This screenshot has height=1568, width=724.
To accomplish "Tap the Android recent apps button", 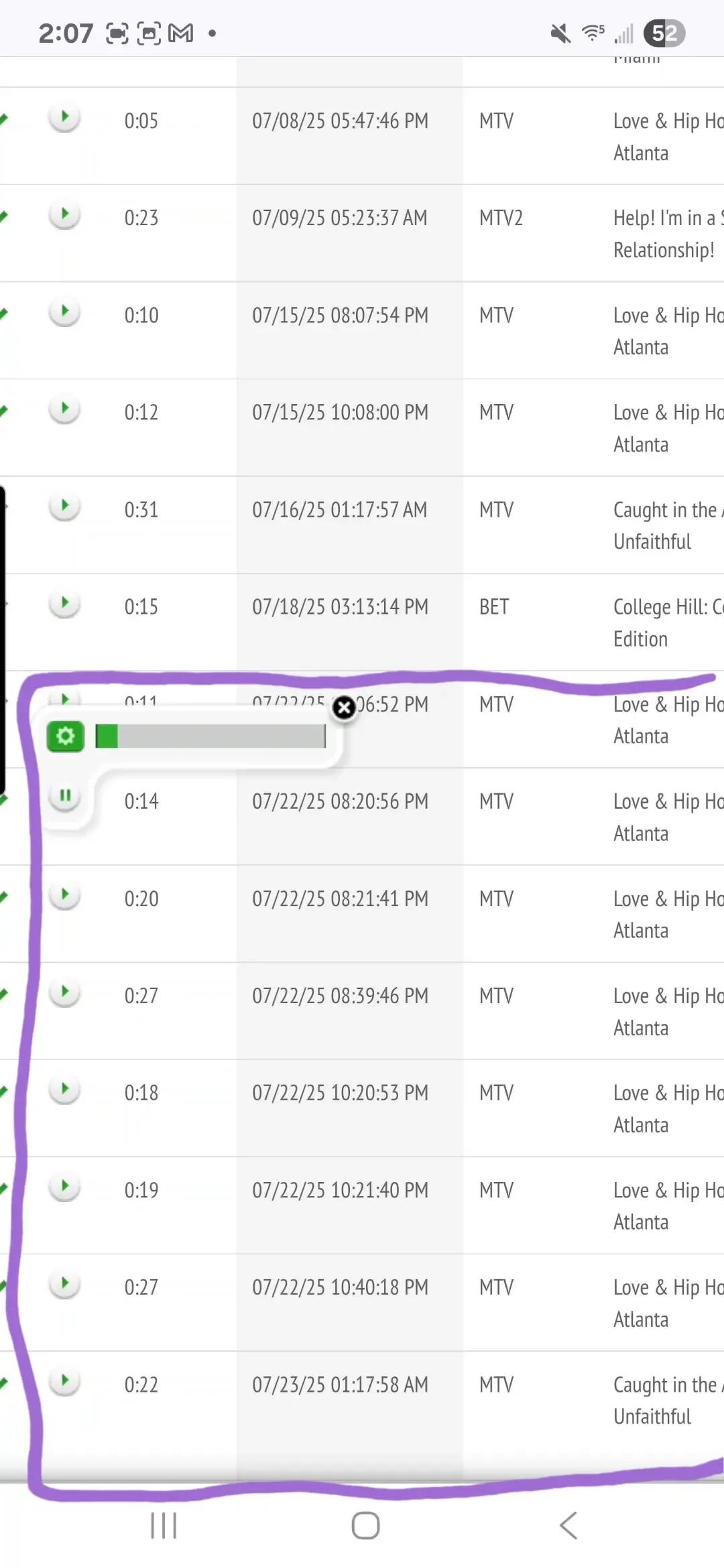I will (x=164, y=1526).
